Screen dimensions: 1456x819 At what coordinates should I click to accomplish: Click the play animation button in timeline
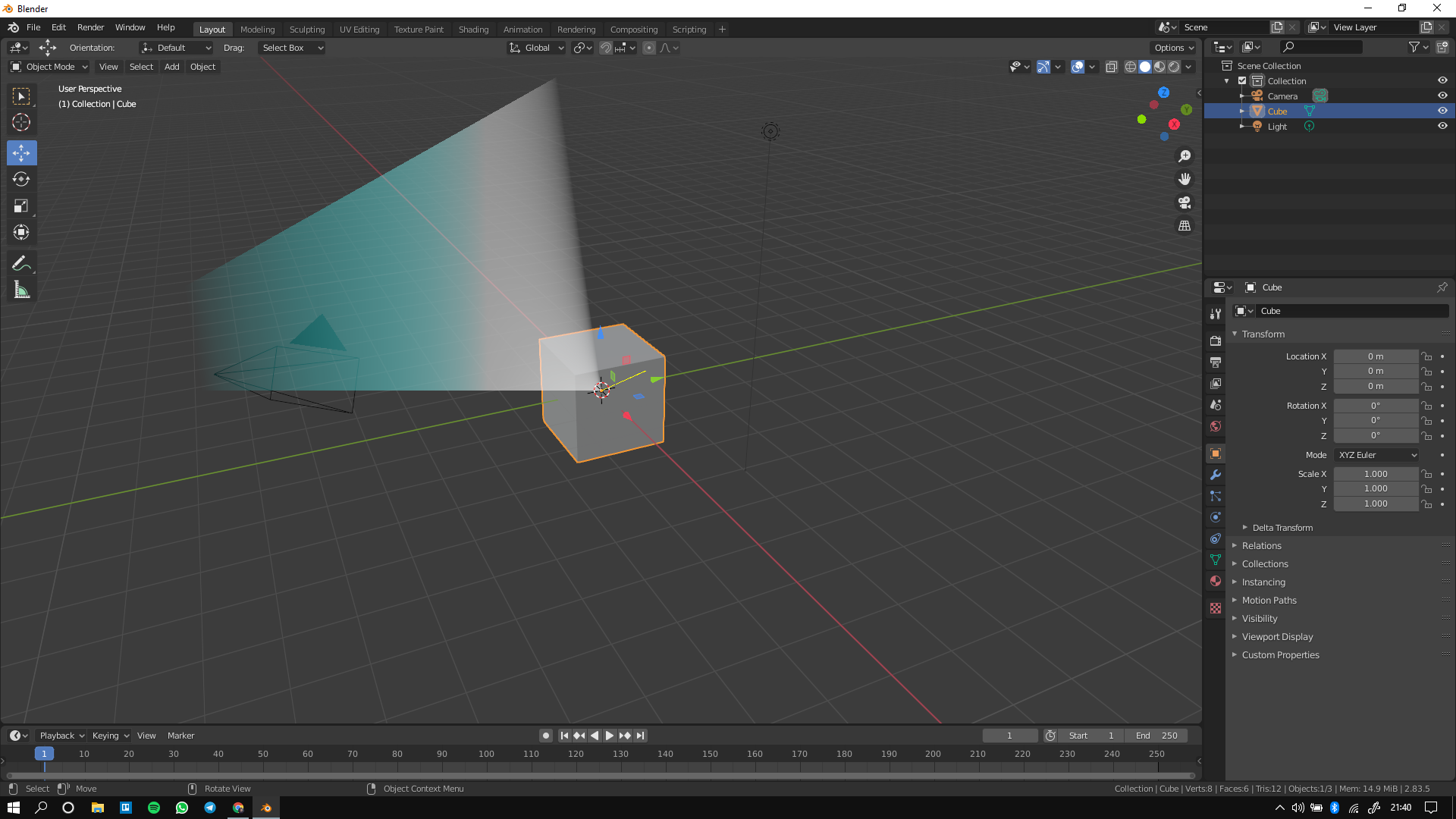point(609,736)
